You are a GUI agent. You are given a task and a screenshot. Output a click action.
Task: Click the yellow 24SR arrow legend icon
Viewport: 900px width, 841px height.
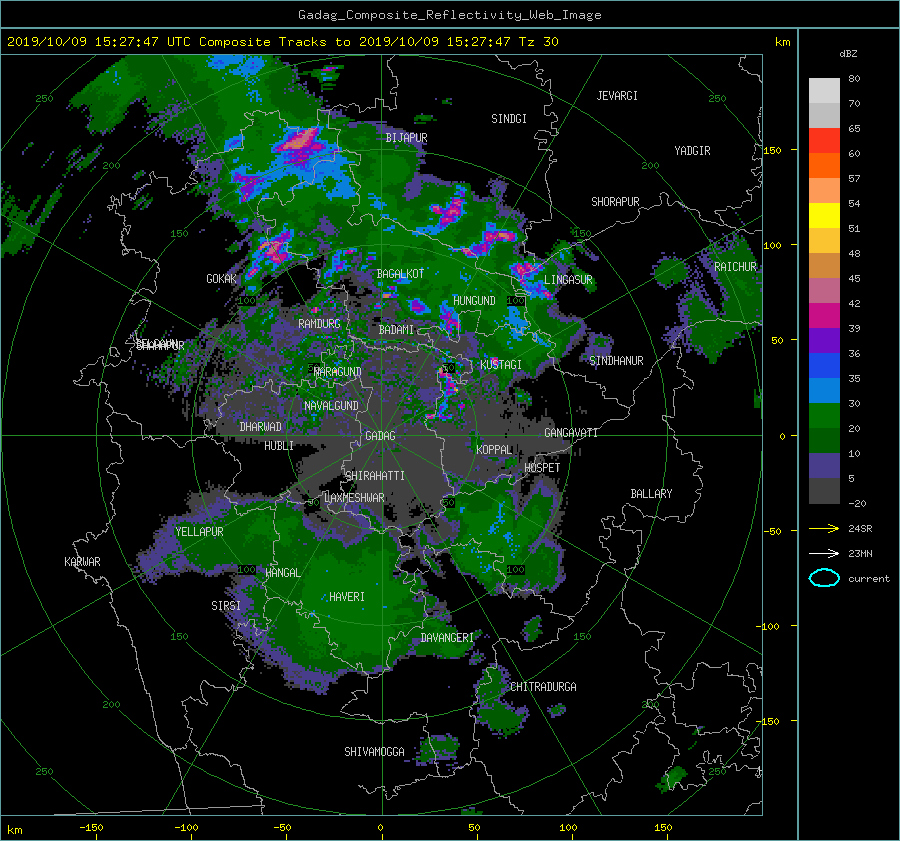coord(824,528)
